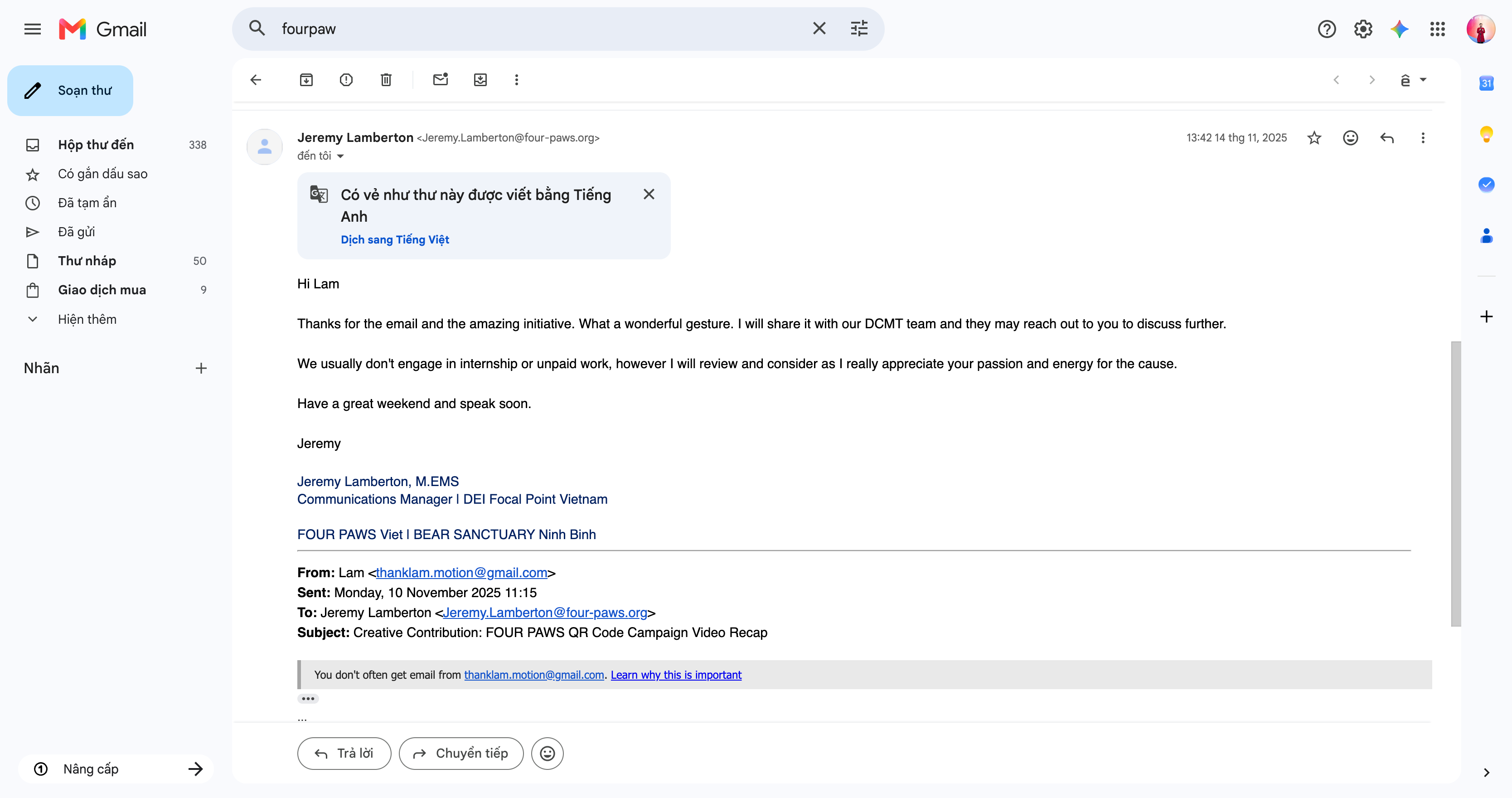The width and height of the screenshot is (1512, 798).
Task: Click Jeremy.Lamberton@four-paws.org link in To line
Action: 545,613
